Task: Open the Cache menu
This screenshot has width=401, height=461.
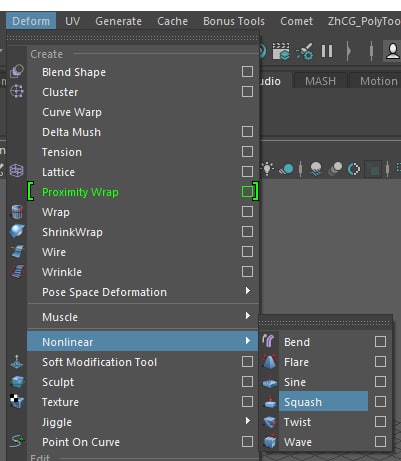Action: [x=172, y=21]
